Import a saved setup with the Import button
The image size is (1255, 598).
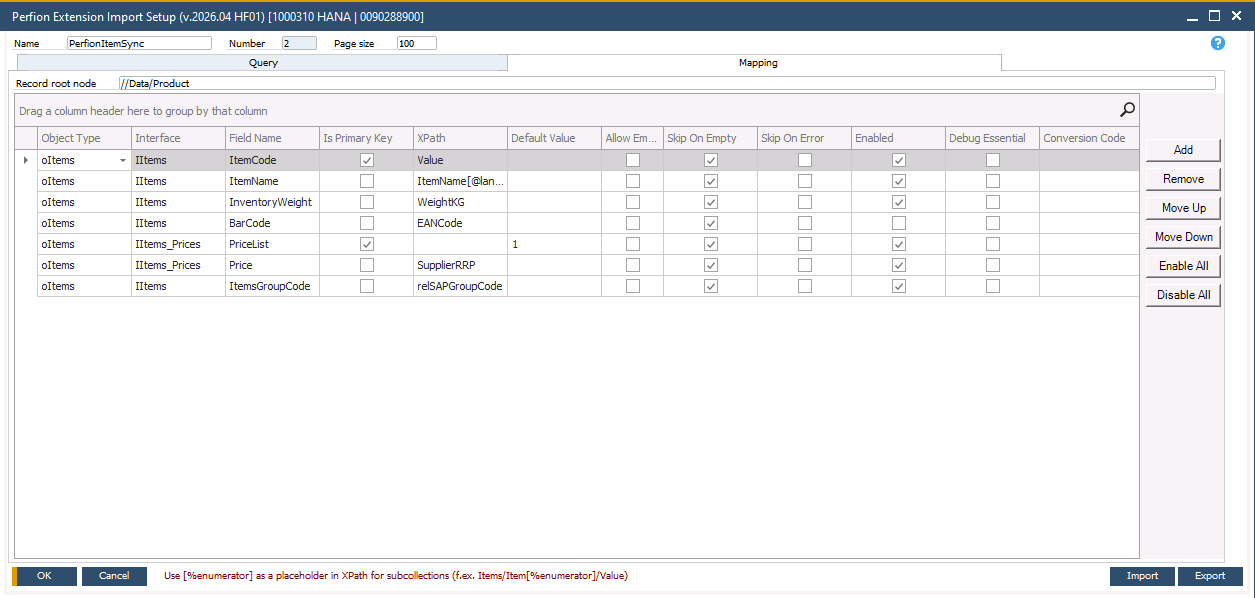pyautogui.click(x=1141, y=576)
